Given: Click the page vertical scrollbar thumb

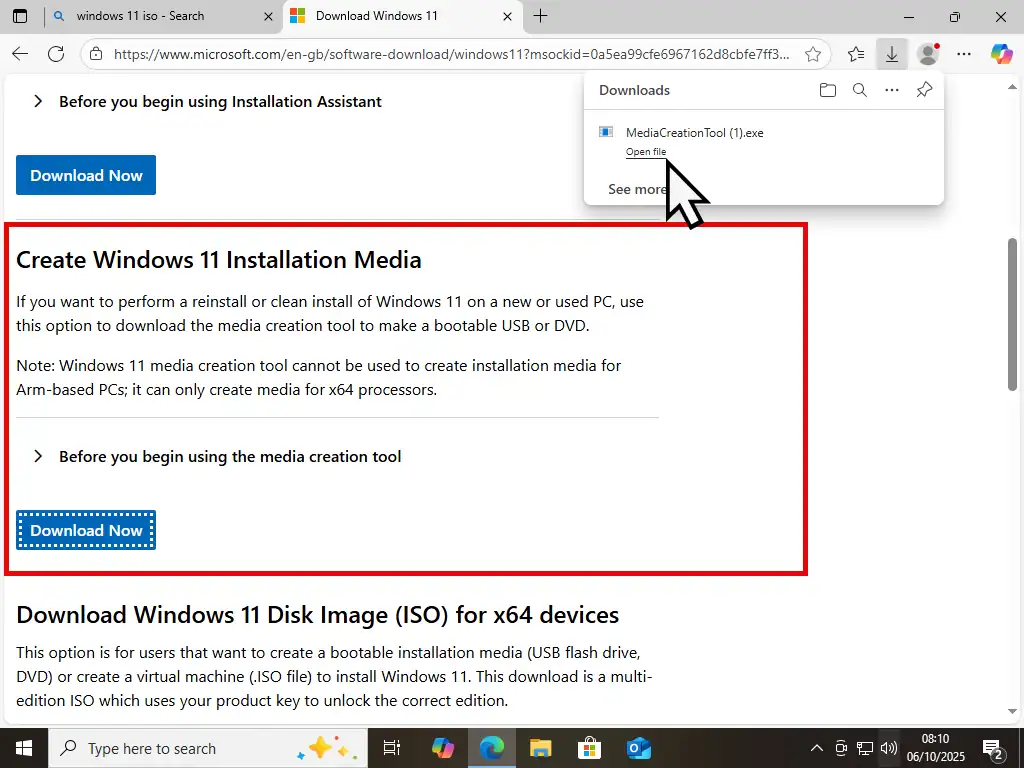Looking at the screenshot, I should 1012,314.
